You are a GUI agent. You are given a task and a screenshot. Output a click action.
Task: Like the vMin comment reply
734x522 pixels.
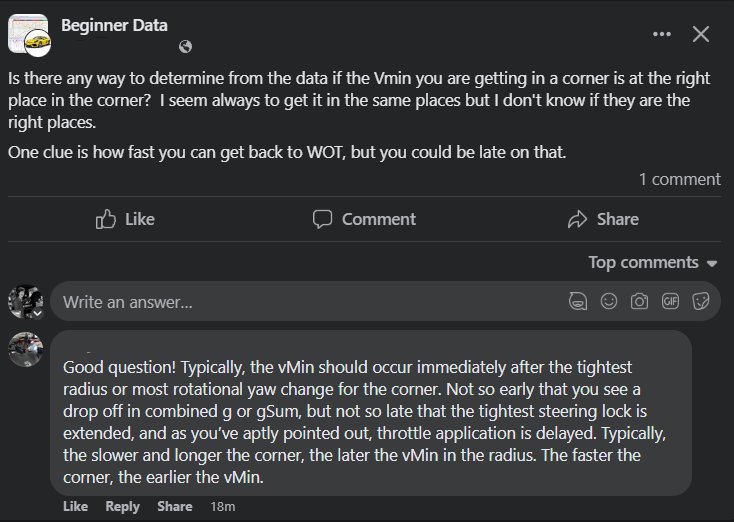click(x=75, y=506)
